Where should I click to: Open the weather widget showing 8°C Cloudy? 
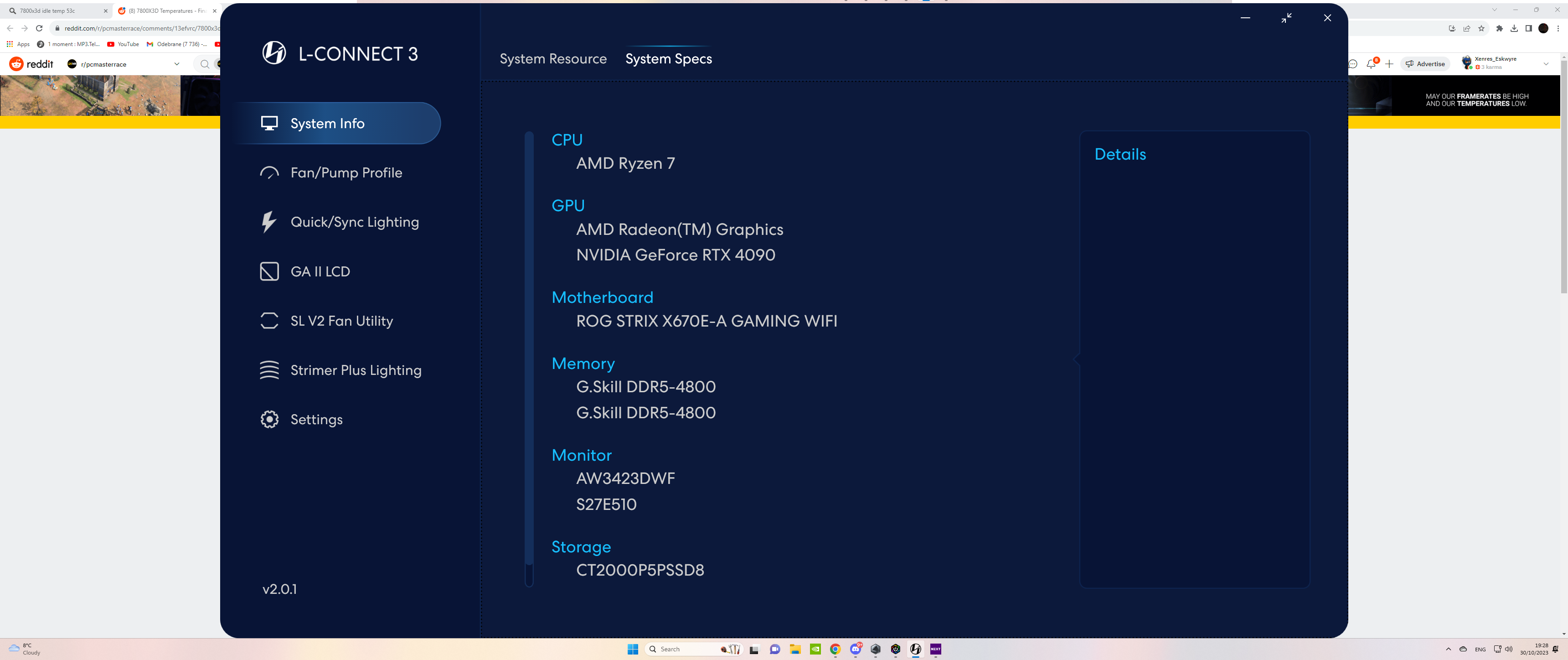click(x=24, y=649)
